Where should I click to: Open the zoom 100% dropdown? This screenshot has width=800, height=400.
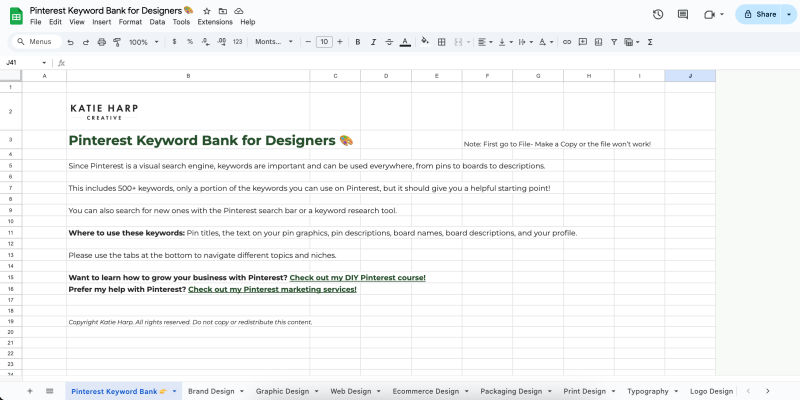pyautogui.click(x=144, y=42)
